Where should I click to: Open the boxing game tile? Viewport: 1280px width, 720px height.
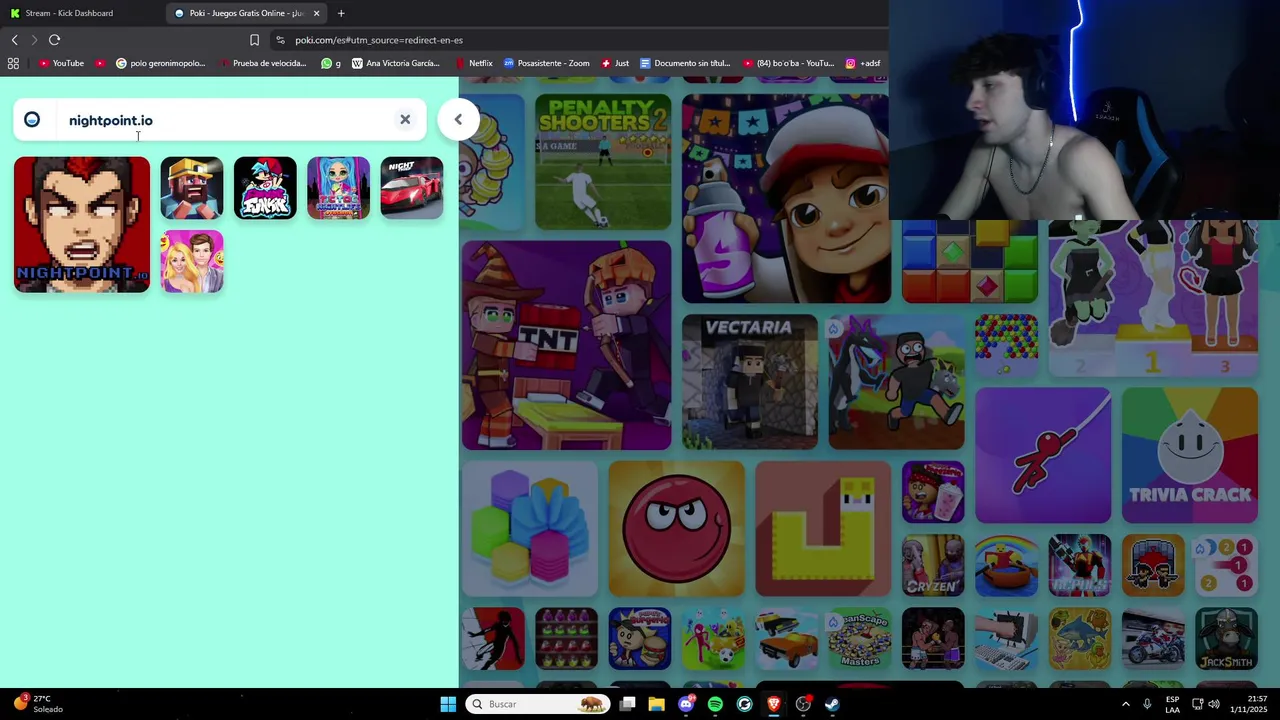coord(933,638)
